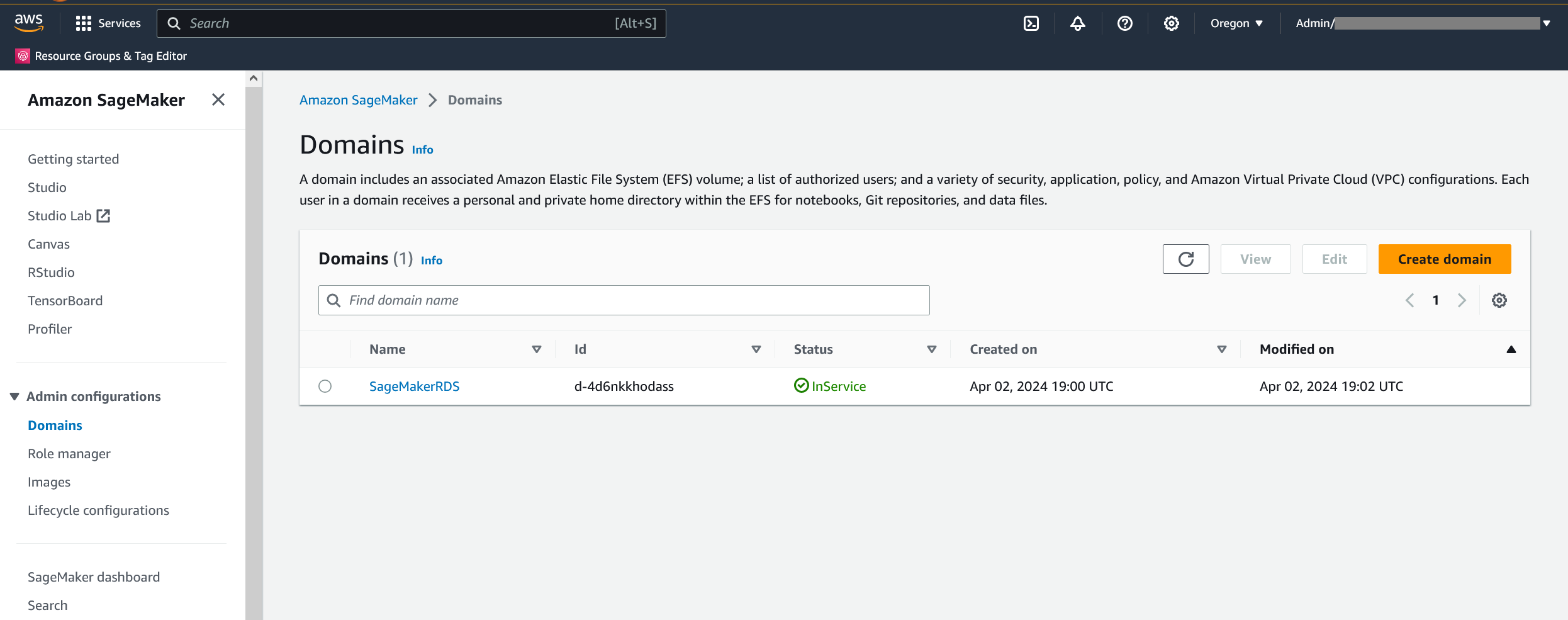
Task: Open the AWS support help icon
Action: tap(1124, 23)
